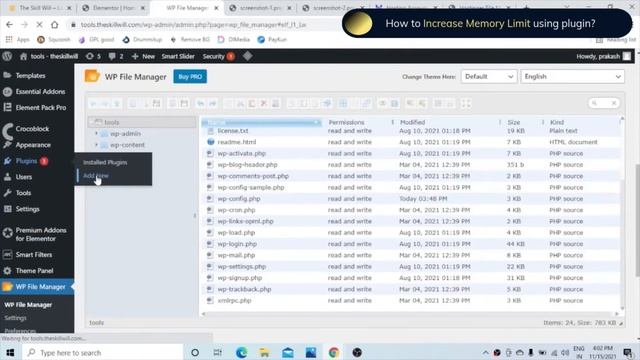Open Users in the admin sidebar
Viewport: 640px width, 360px height.
[24, 177]
